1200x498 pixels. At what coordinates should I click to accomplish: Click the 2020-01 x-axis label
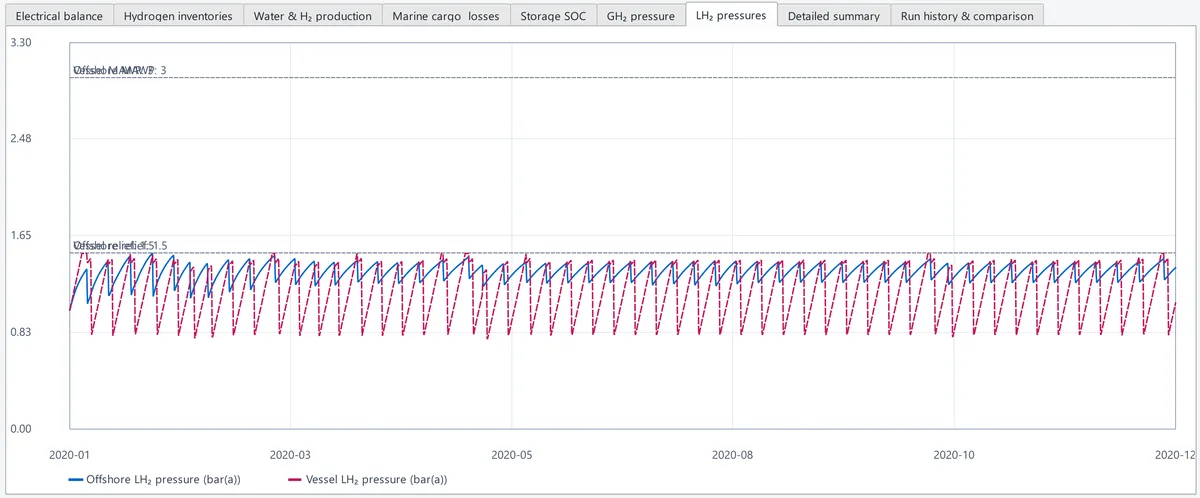69,454
